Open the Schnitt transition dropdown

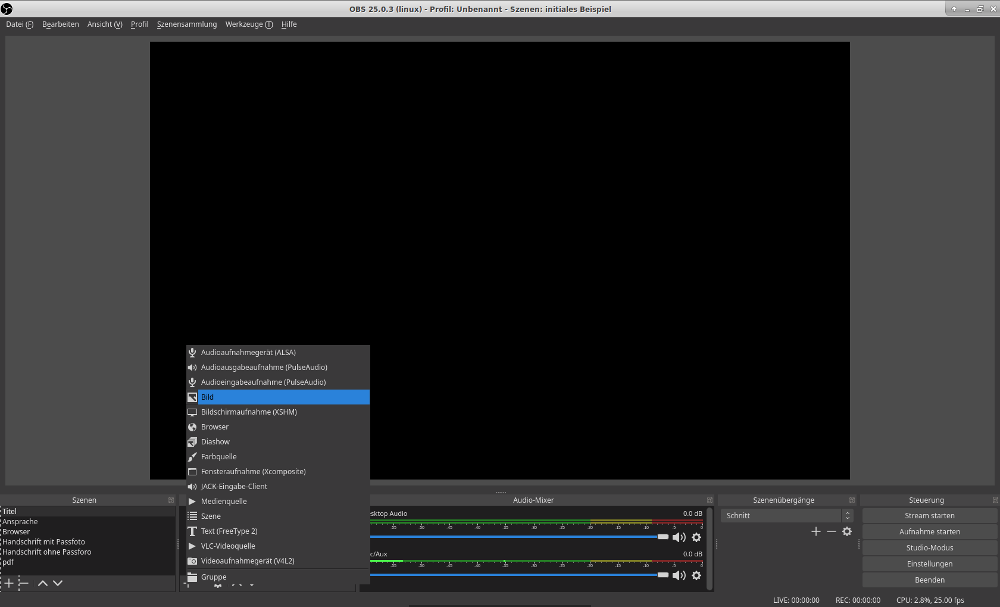click(787, 515)
